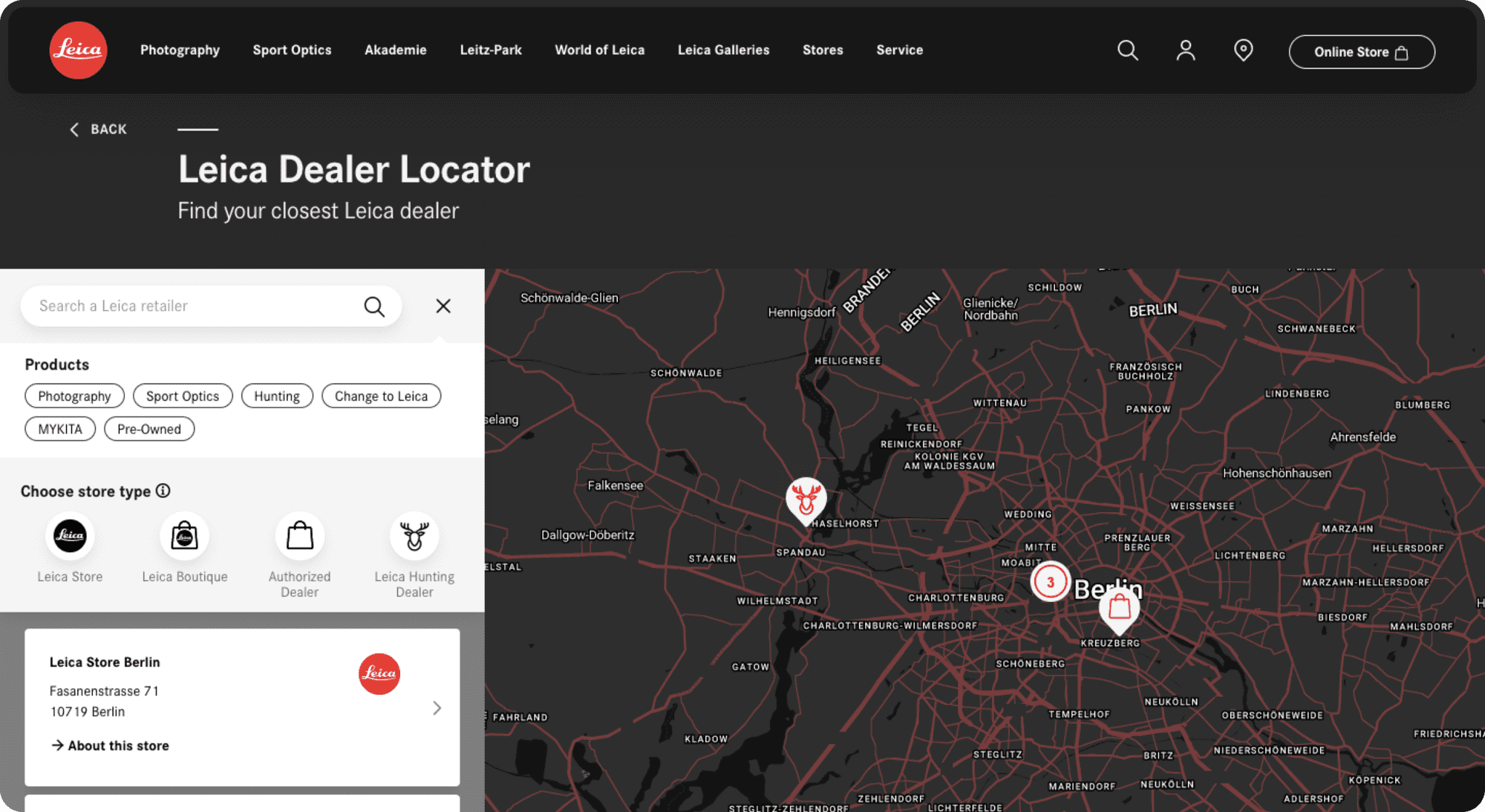Open the About this store link
The image size is (1485, 812).
click(x=110, y=745)
